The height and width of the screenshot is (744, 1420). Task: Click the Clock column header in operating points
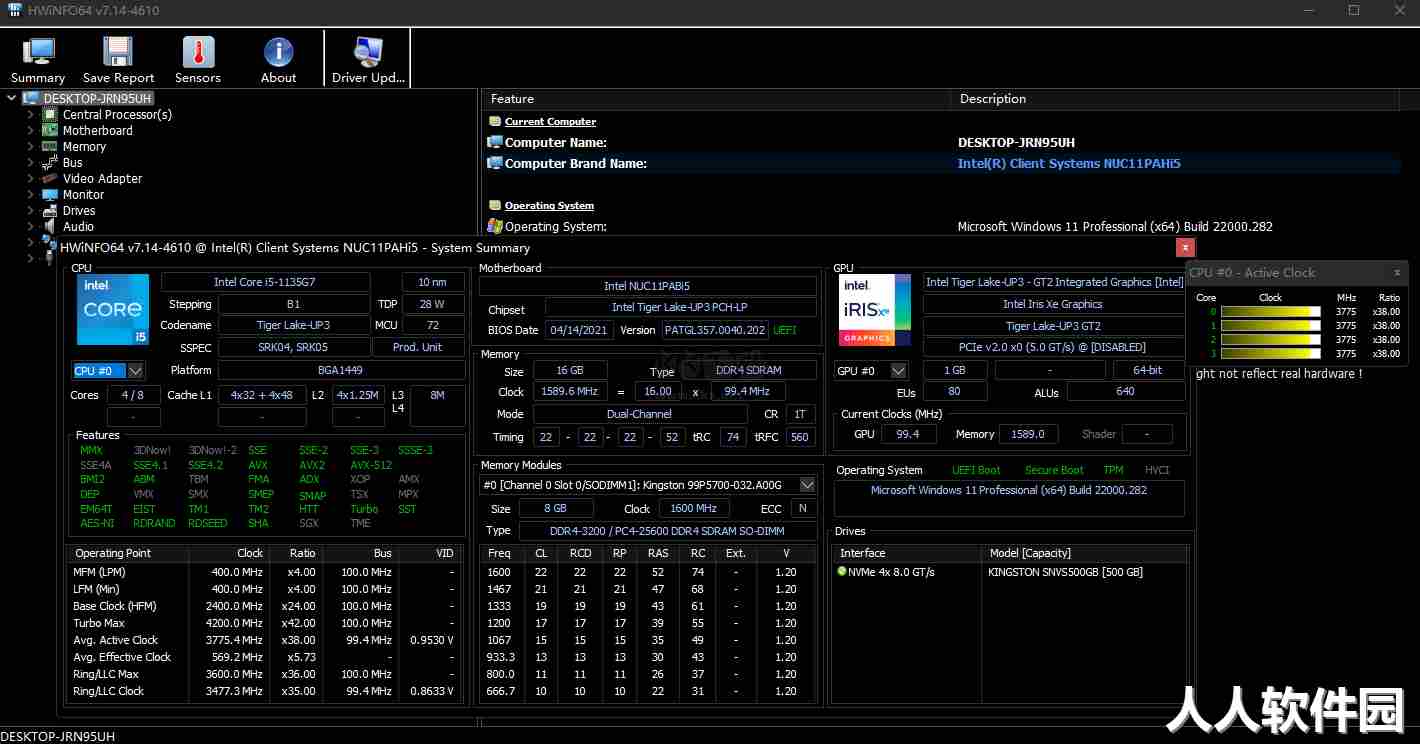pyautogui.click(x=228, y=553)
